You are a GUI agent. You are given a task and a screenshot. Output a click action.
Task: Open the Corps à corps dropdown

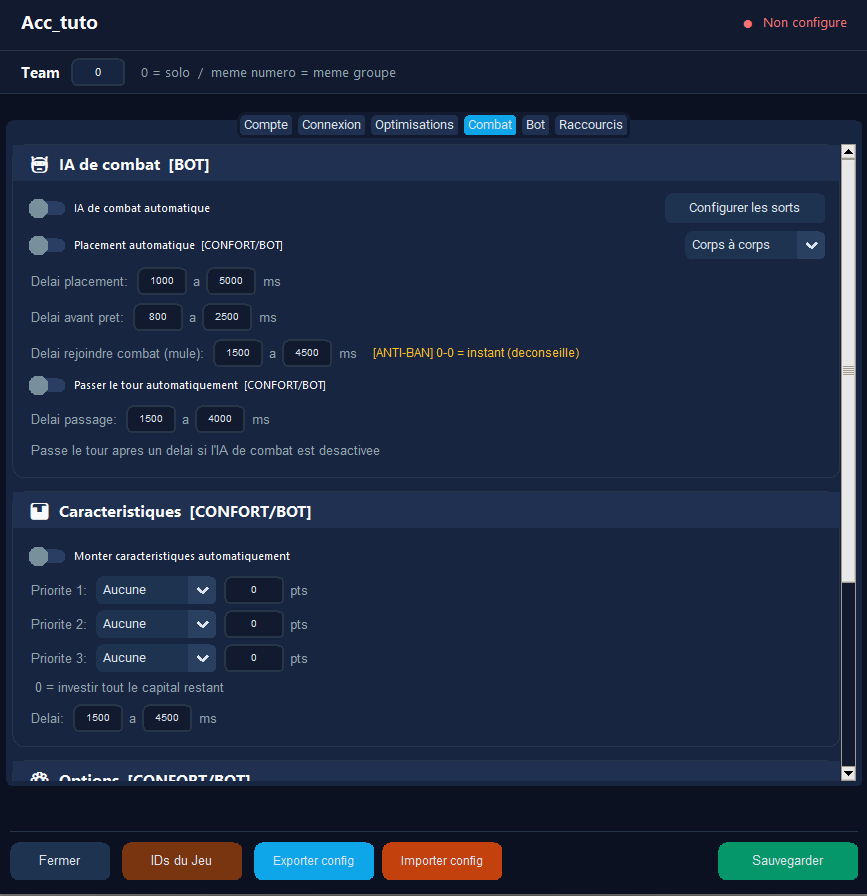point(754,245)
